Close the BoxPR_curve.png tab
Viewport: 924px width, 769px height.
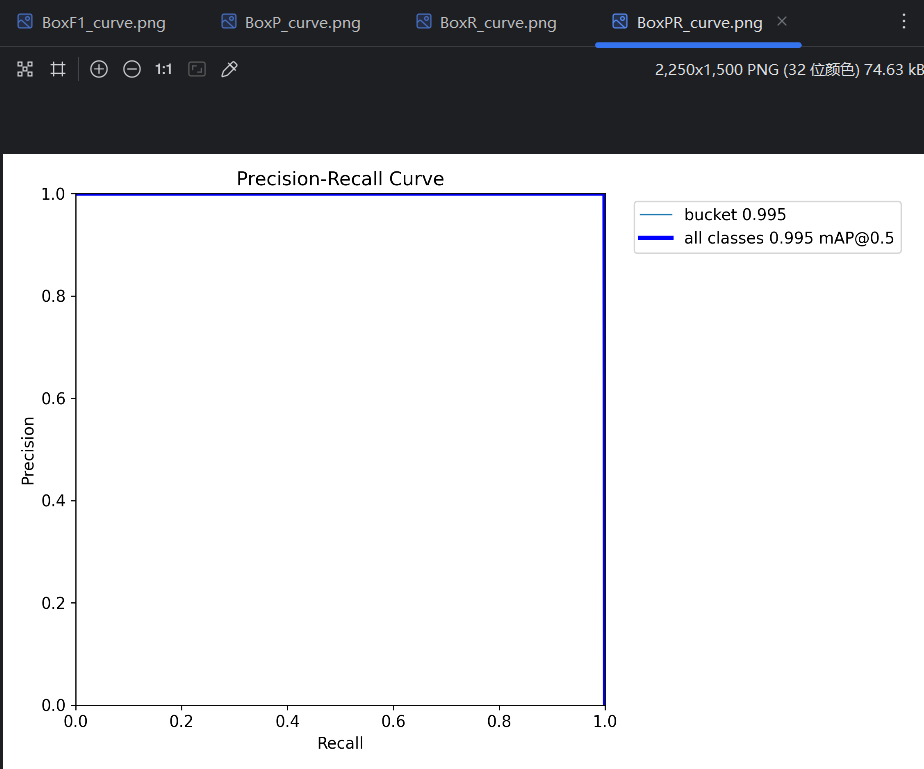(x=782, y=21)
